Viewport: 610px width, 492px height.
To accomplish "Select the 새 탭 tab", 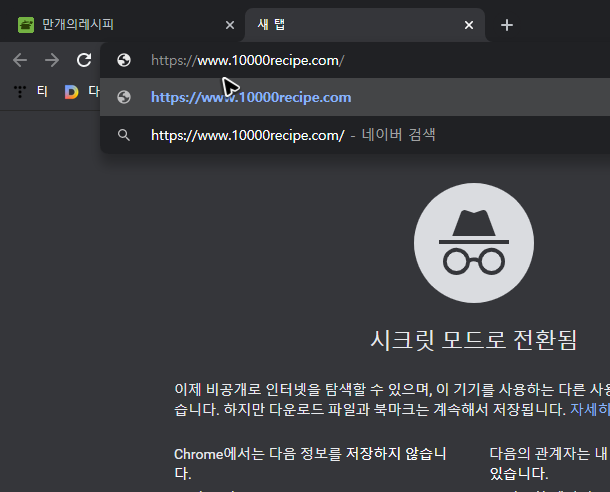I will (x=365, y=25).
